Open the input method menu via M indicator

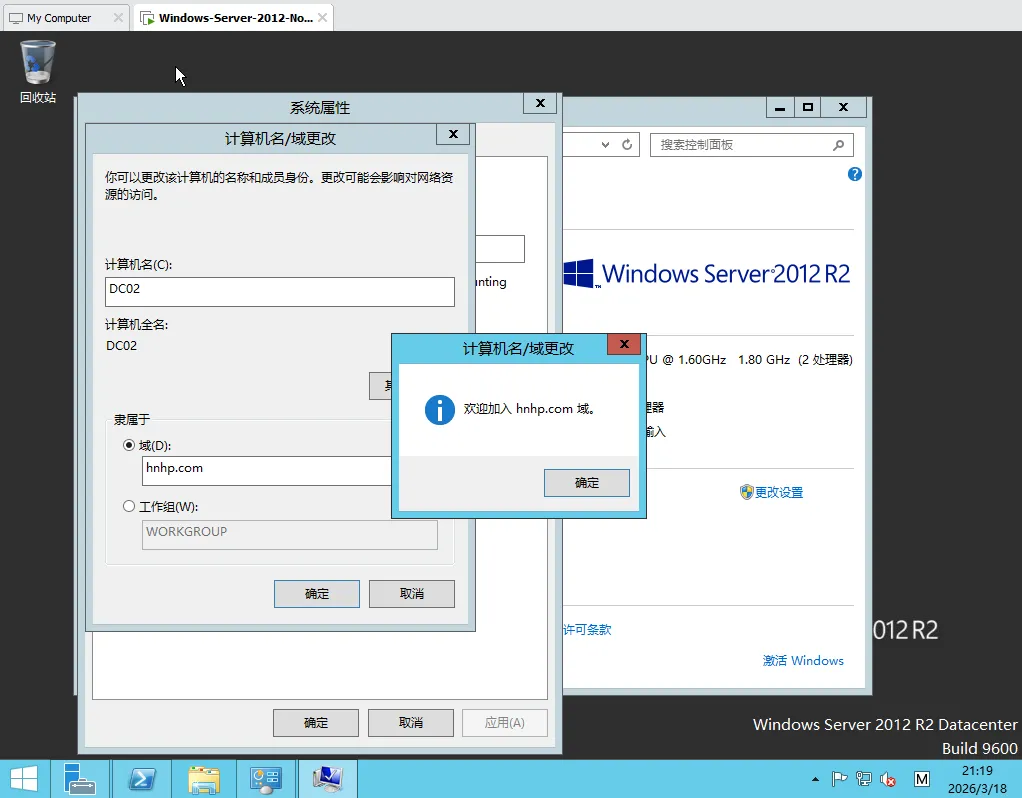[921, 778]
